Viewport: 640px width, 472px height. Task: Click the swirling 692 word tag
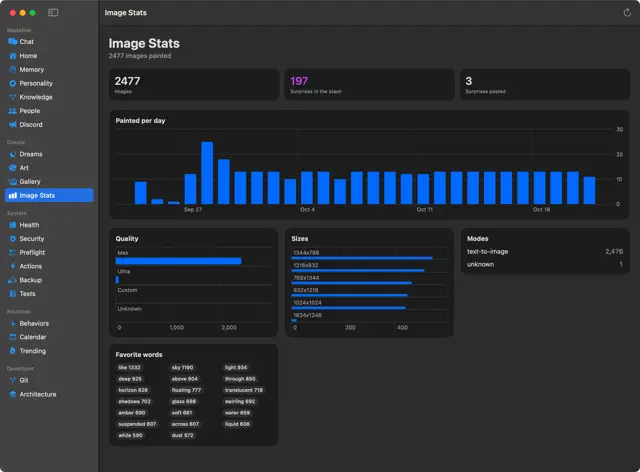point(240,401)
